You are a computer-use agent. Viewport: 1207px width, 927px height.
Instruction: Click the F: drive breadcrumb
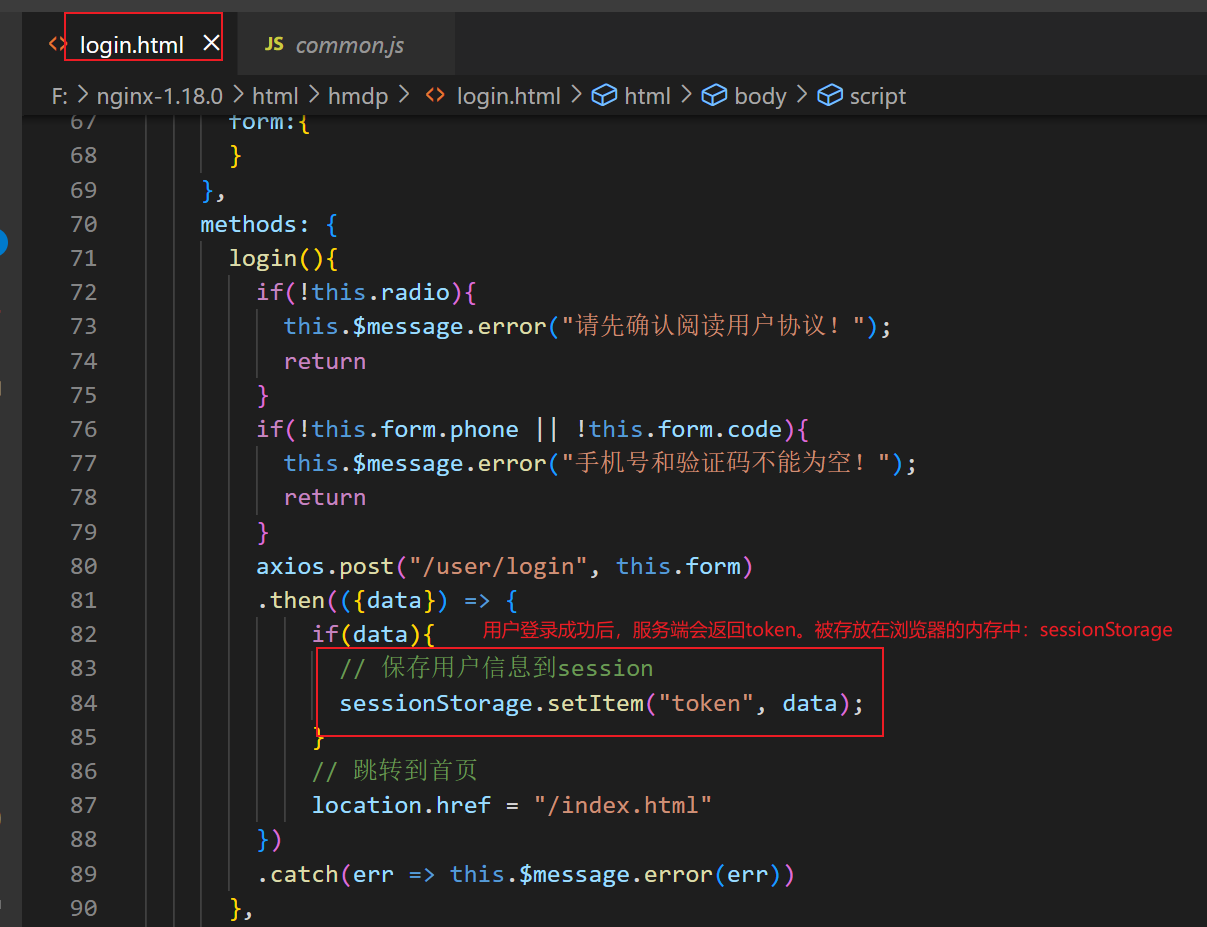click(x=60, y=96)
